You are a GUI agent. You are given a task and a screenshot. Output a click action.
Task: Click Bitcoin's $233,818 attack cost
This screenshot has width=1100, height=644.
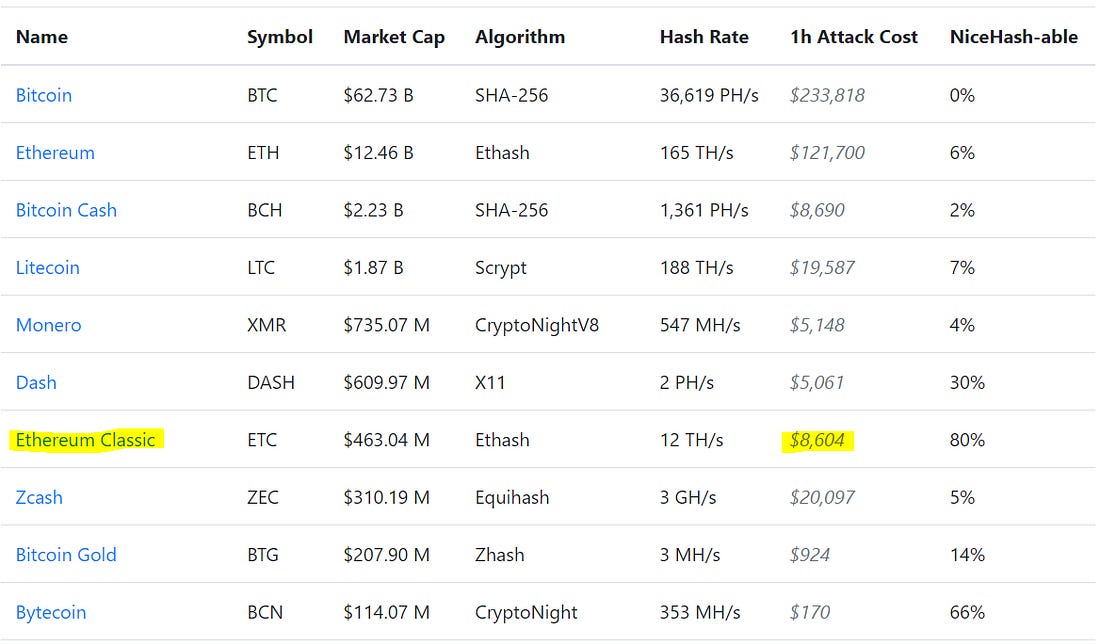[827, 96]
